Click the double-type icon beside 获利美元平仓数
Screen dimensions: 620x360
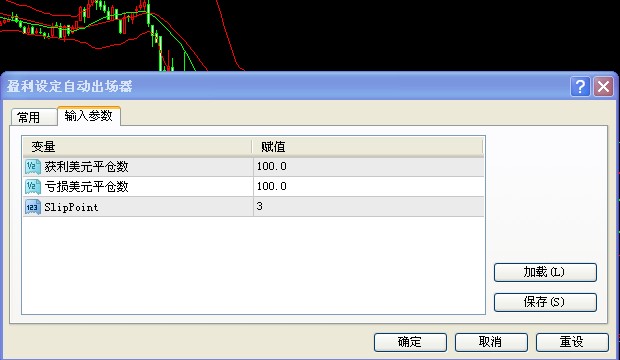pos(32,167)
